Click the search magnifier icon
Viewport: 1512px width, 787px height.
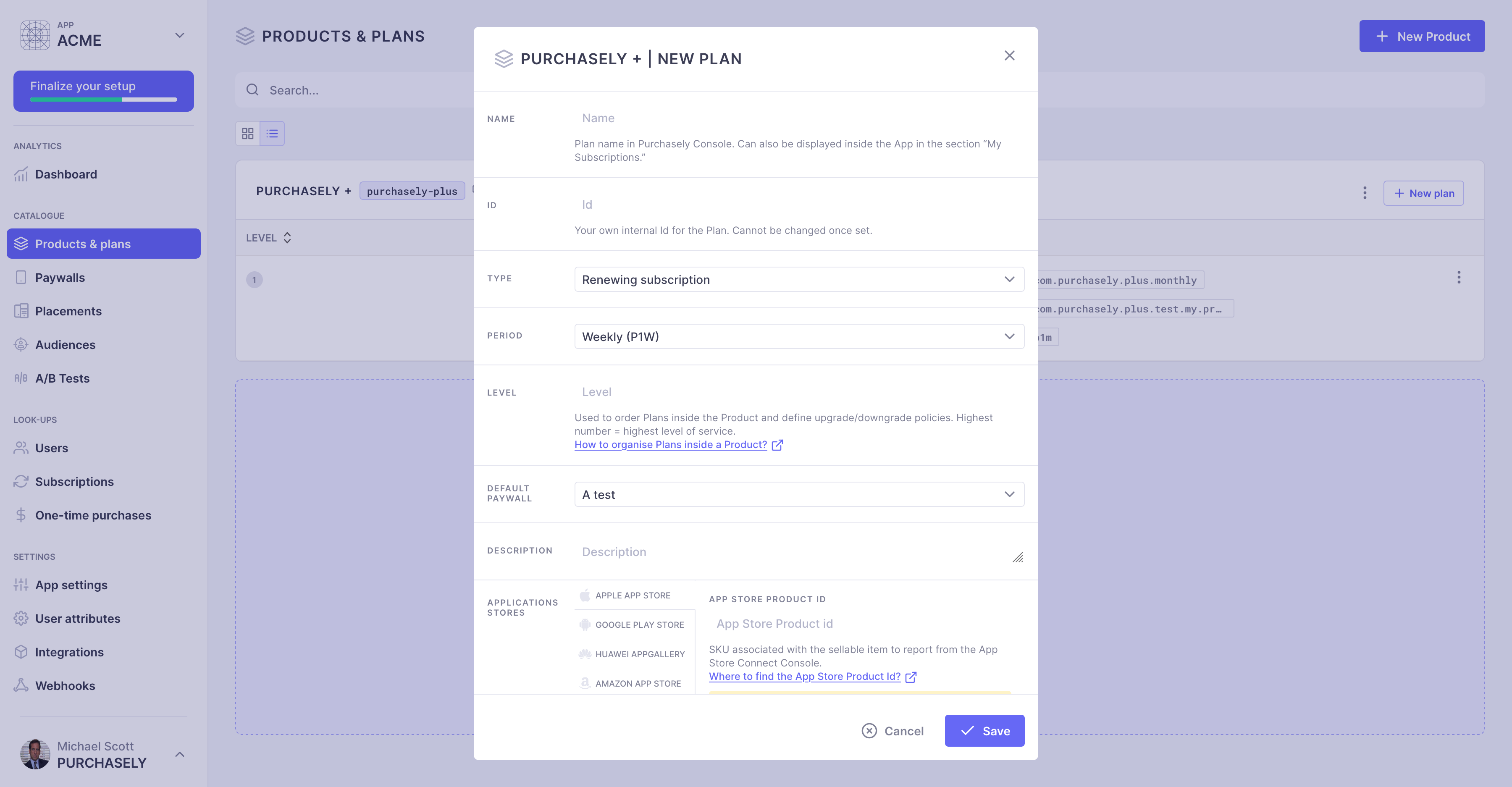pyautogui.click(x=252, y=90)
